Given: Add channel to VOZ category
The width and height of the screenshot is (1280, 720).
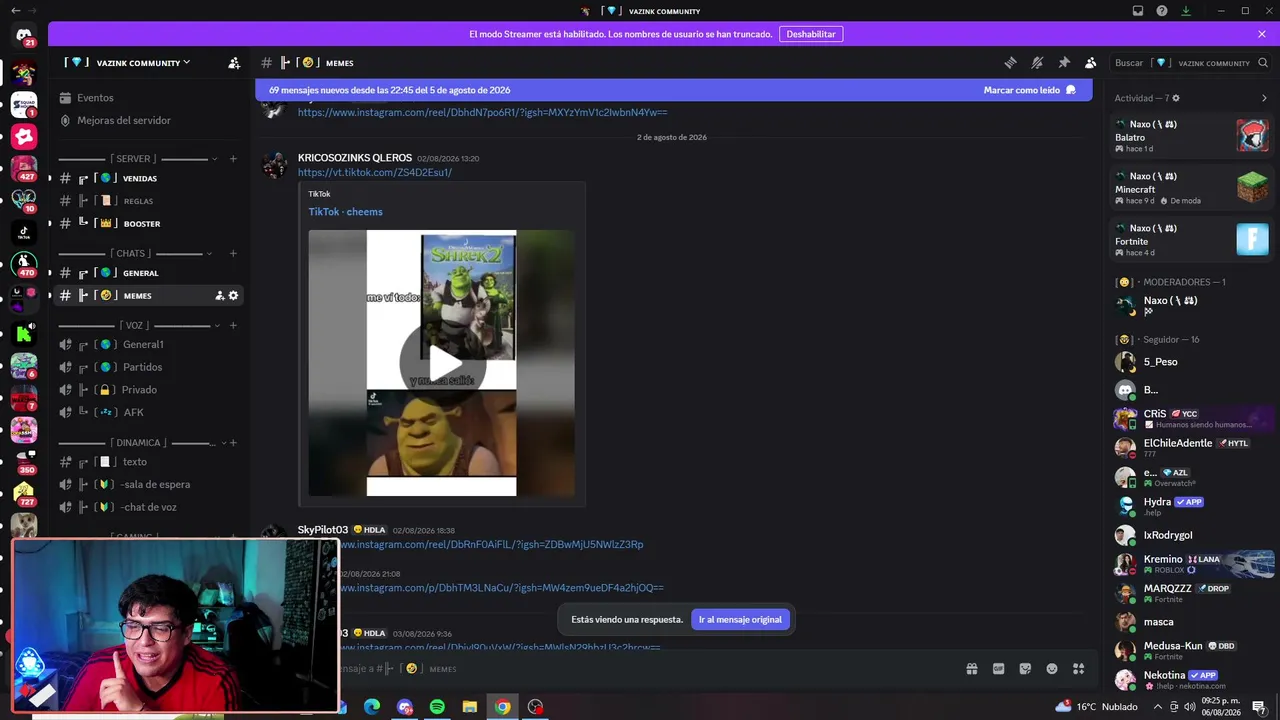Looking at the screenshot, I should tap(233, 326).
